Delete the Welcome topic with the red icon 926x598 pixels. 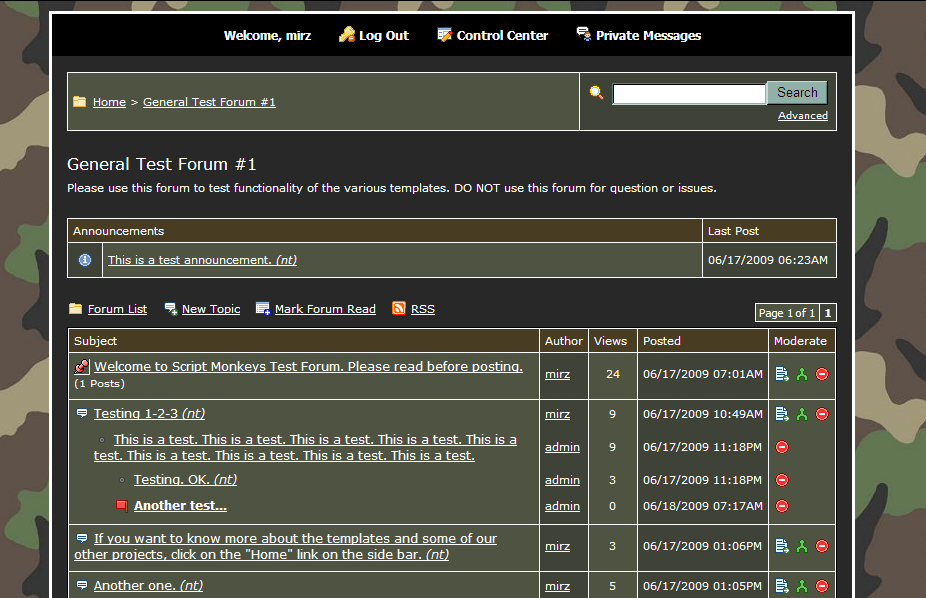822,374
